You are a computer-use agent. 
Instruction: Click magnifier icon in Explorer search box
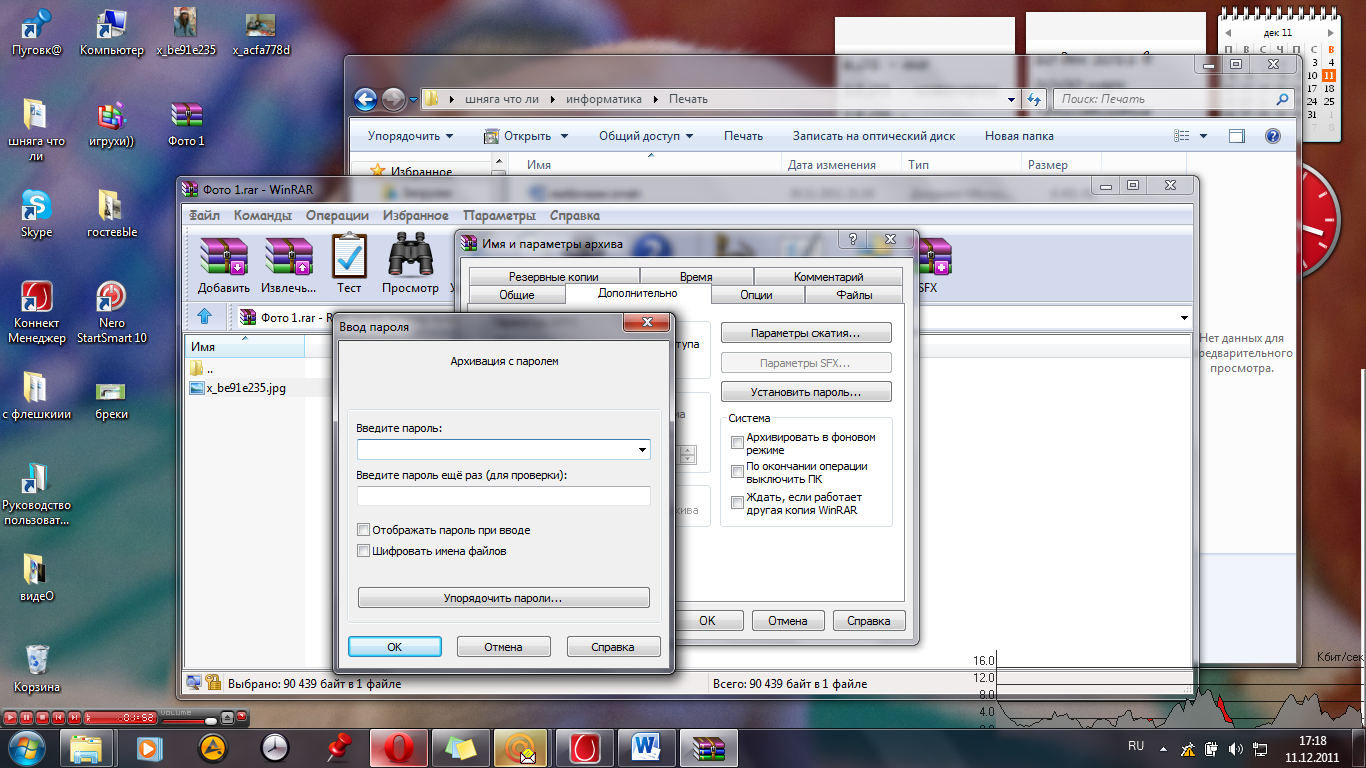1283,99
